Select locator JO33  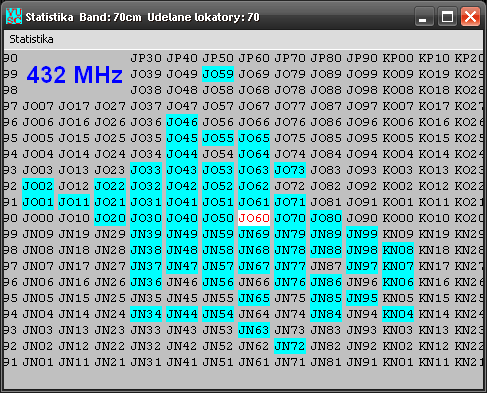pos(146,170)
